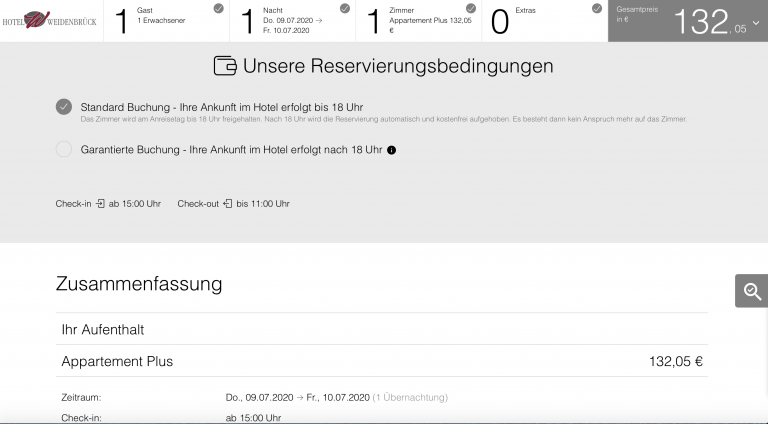Click the wallet icon beside Reservierungsbedingungen heading
Image resolution: width=768 pixels, height=424 pixels.
225,66
